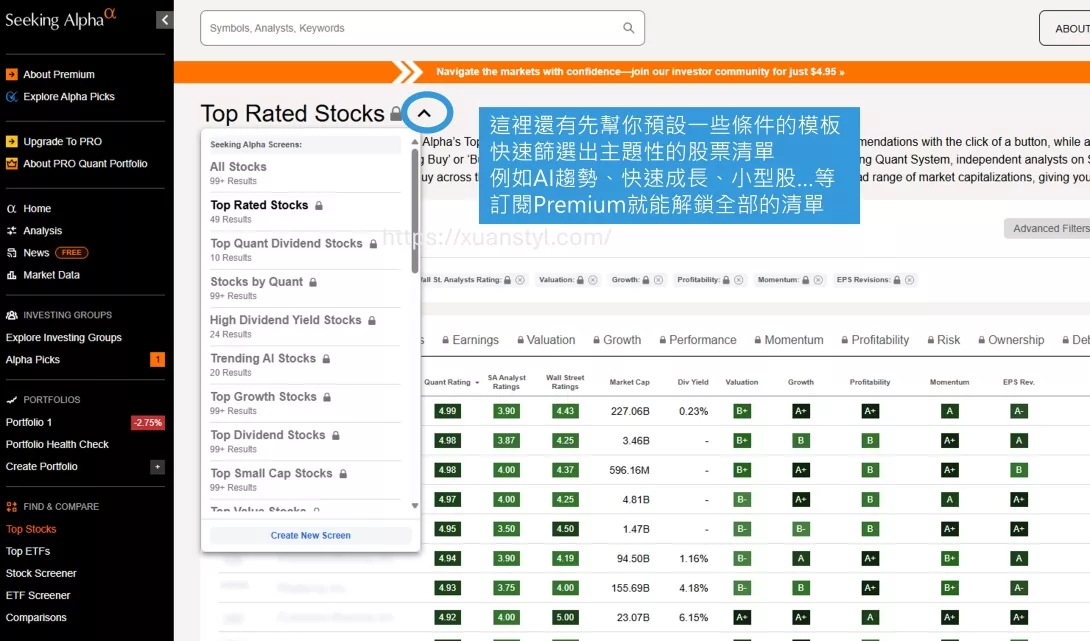
Task: Click the Explore Alpha Picks icon
Action: 12,97
